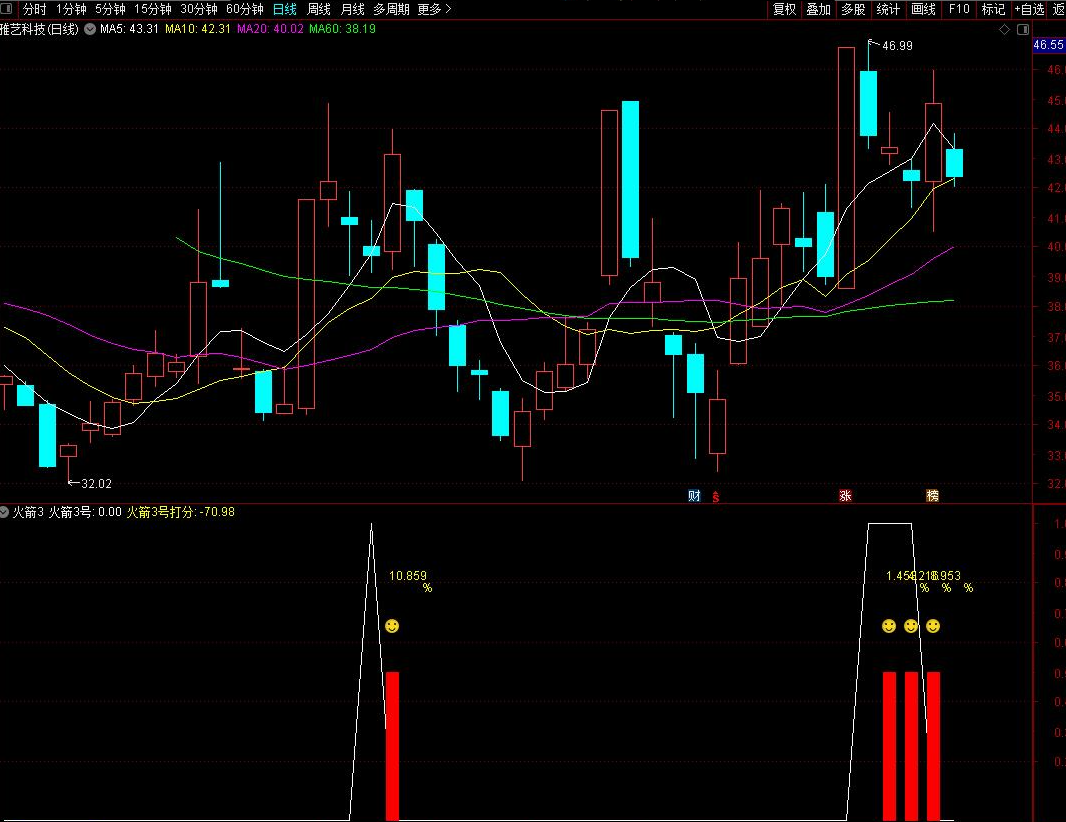The height and width of the screenshot is (822, 1066).
Task: Click the red 涨 marker icon
Action: pyautogui.click(x=846, y=496)
